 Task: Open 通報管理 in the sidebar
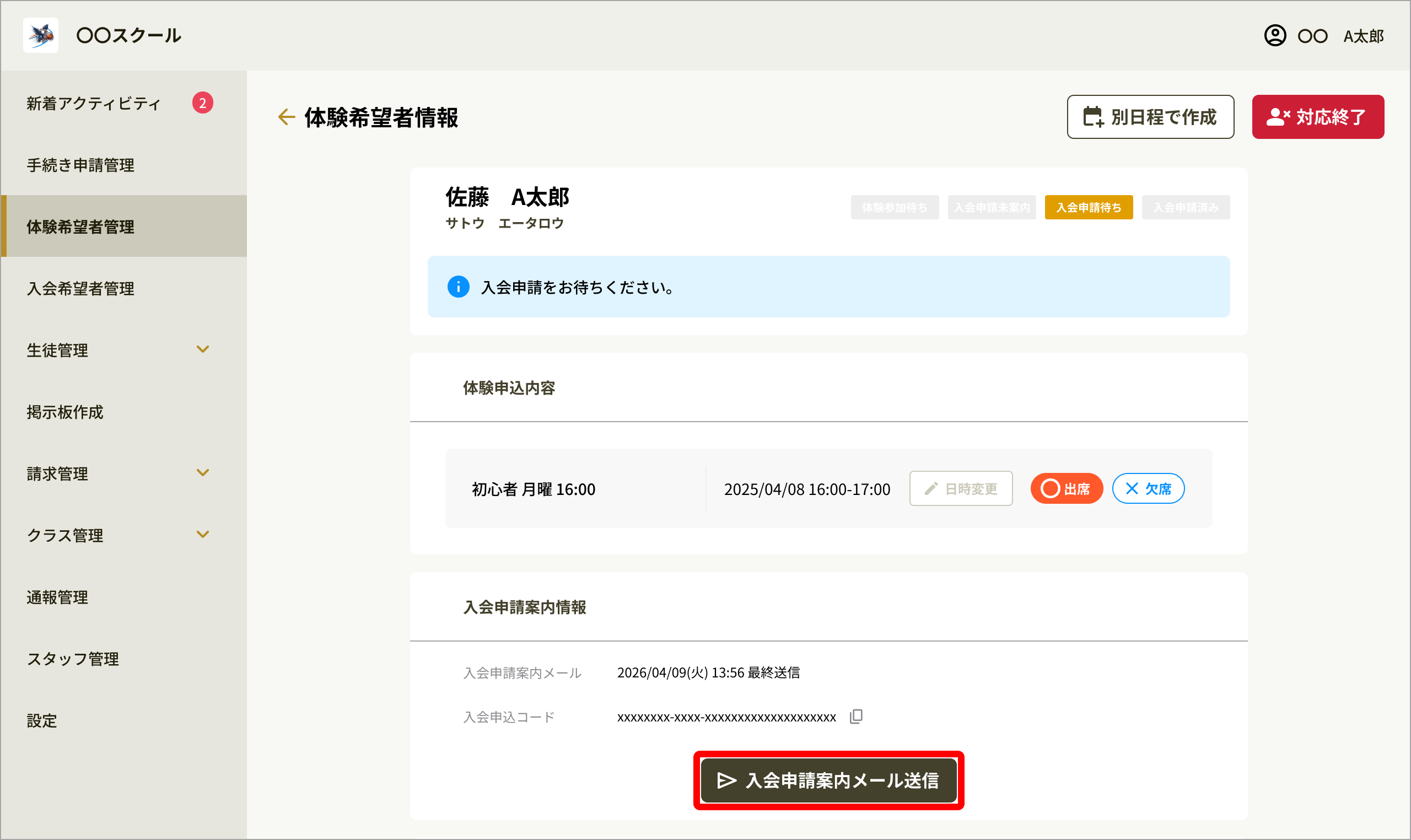pos(124,596)
